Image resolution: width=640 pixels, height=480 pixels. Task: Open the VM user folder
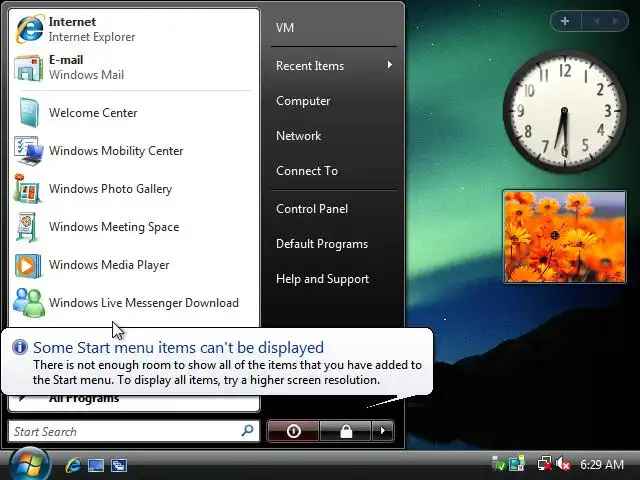tap(285, 28)
